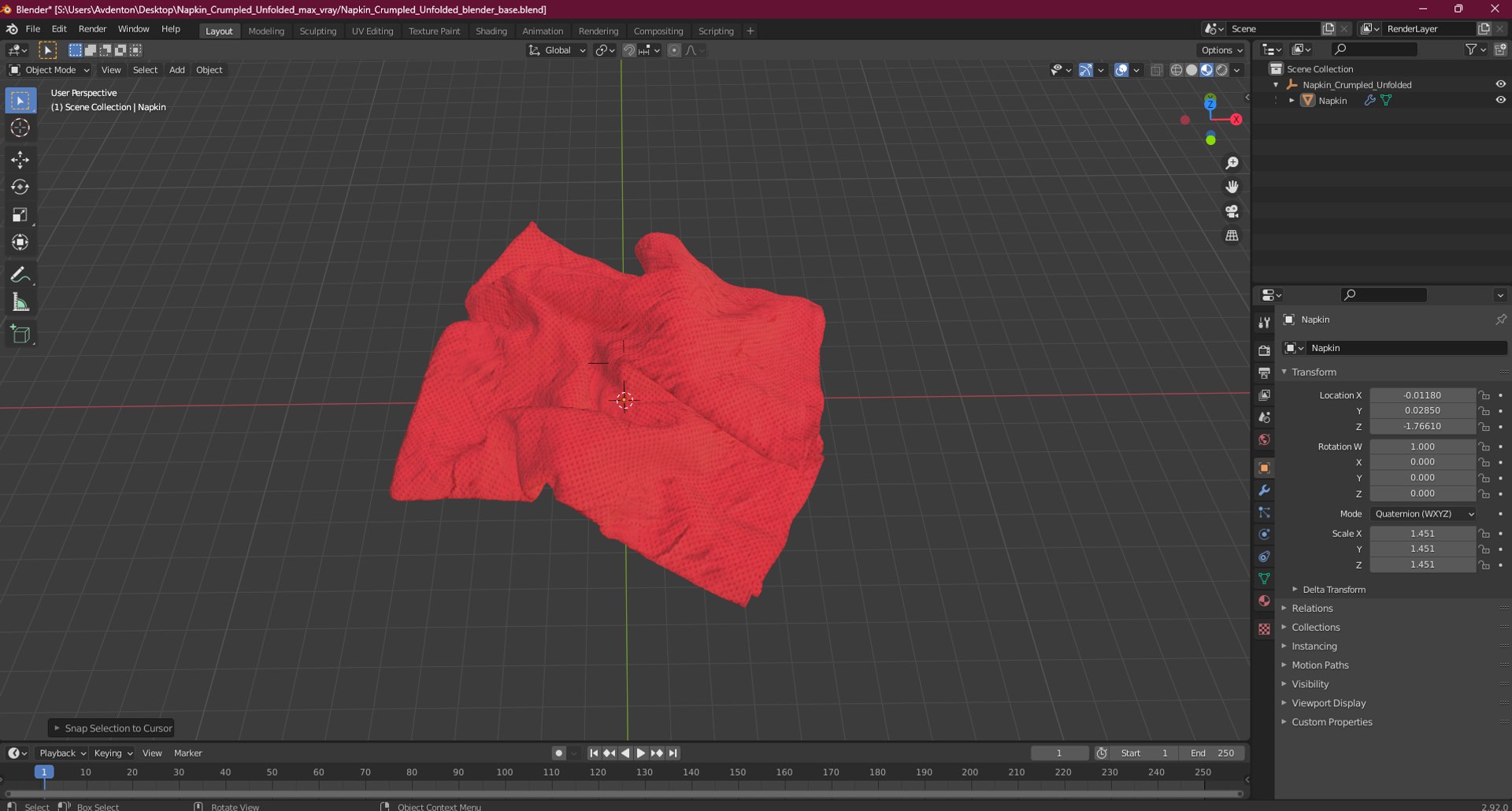Image resolution: width=1512 pixels, height=811 pixels.
Task: Open Global transform orientation dropdown
Action: pyautogui.click(x=558, y=50)
